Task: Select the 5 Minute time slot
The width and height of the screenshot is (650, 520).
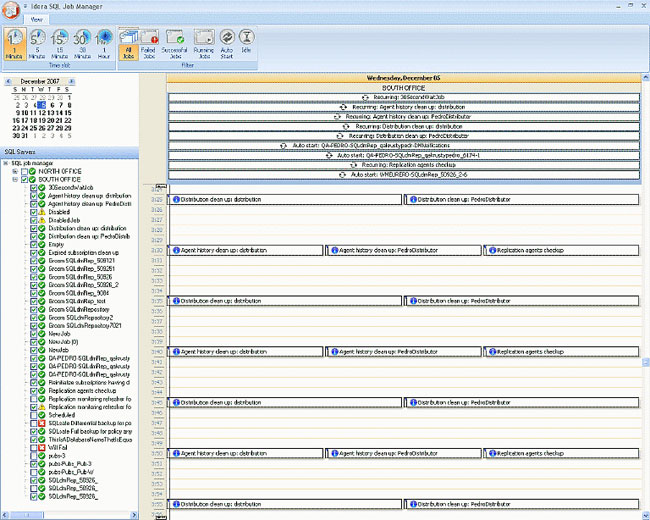Action: pyautogui.click(x=37, y=44)
